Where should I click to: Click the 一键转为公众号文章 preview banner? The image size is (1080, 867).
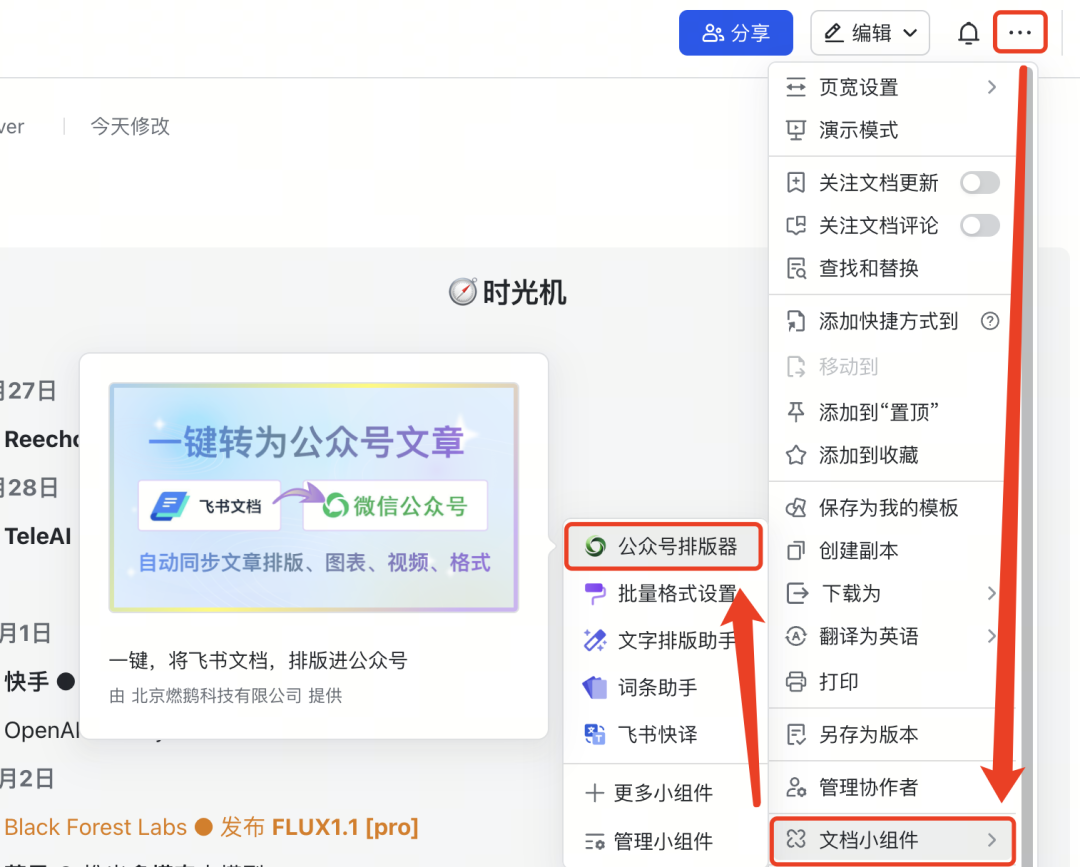tap(313, 497)
